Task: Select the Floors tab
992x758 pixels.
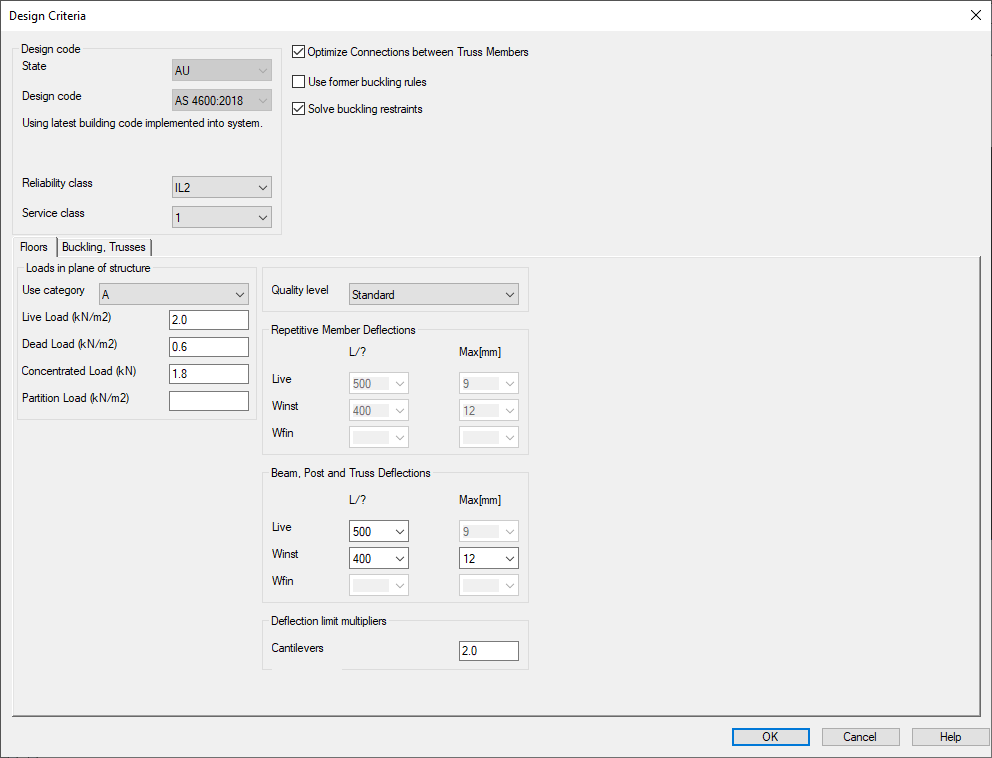Action: click(x=34, y=247)
